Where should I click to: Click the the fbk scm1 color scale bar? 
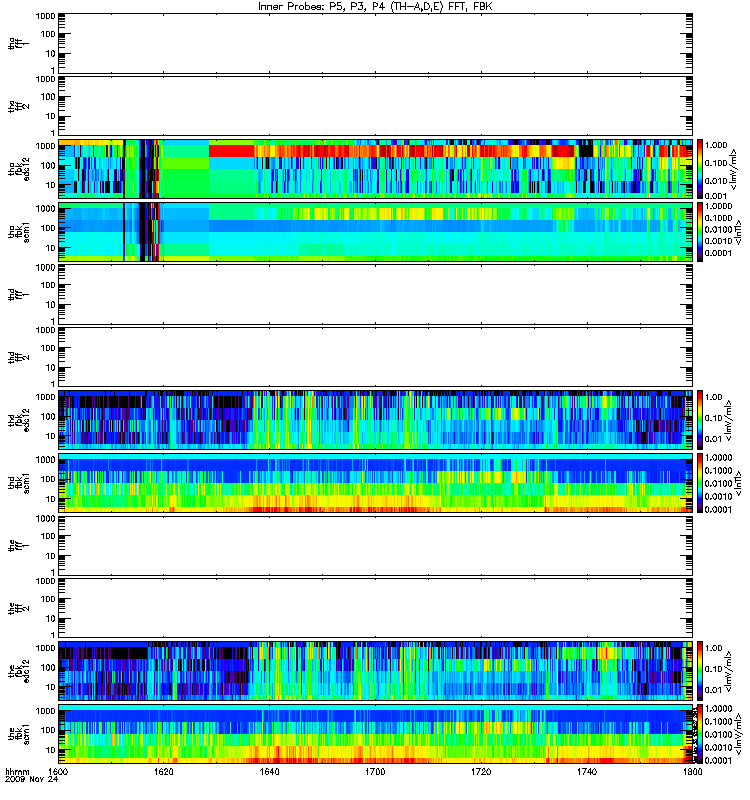[x=700, y=734]
